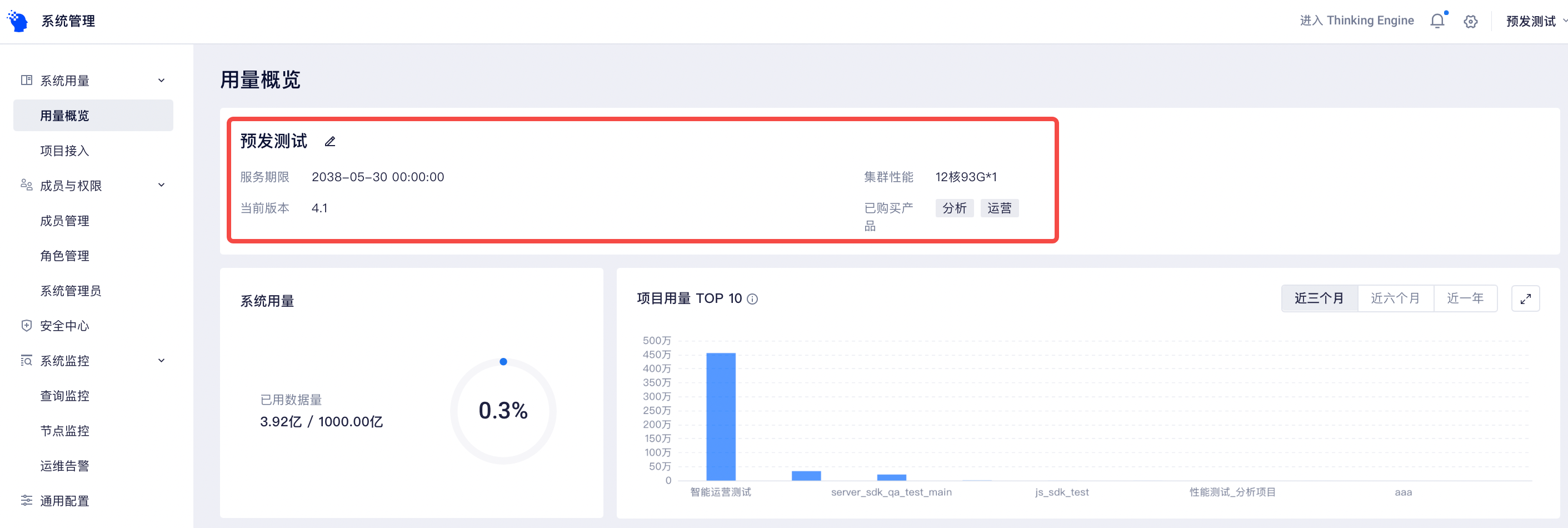Click the third-tallest bar in the chart

tap(891, 477)
